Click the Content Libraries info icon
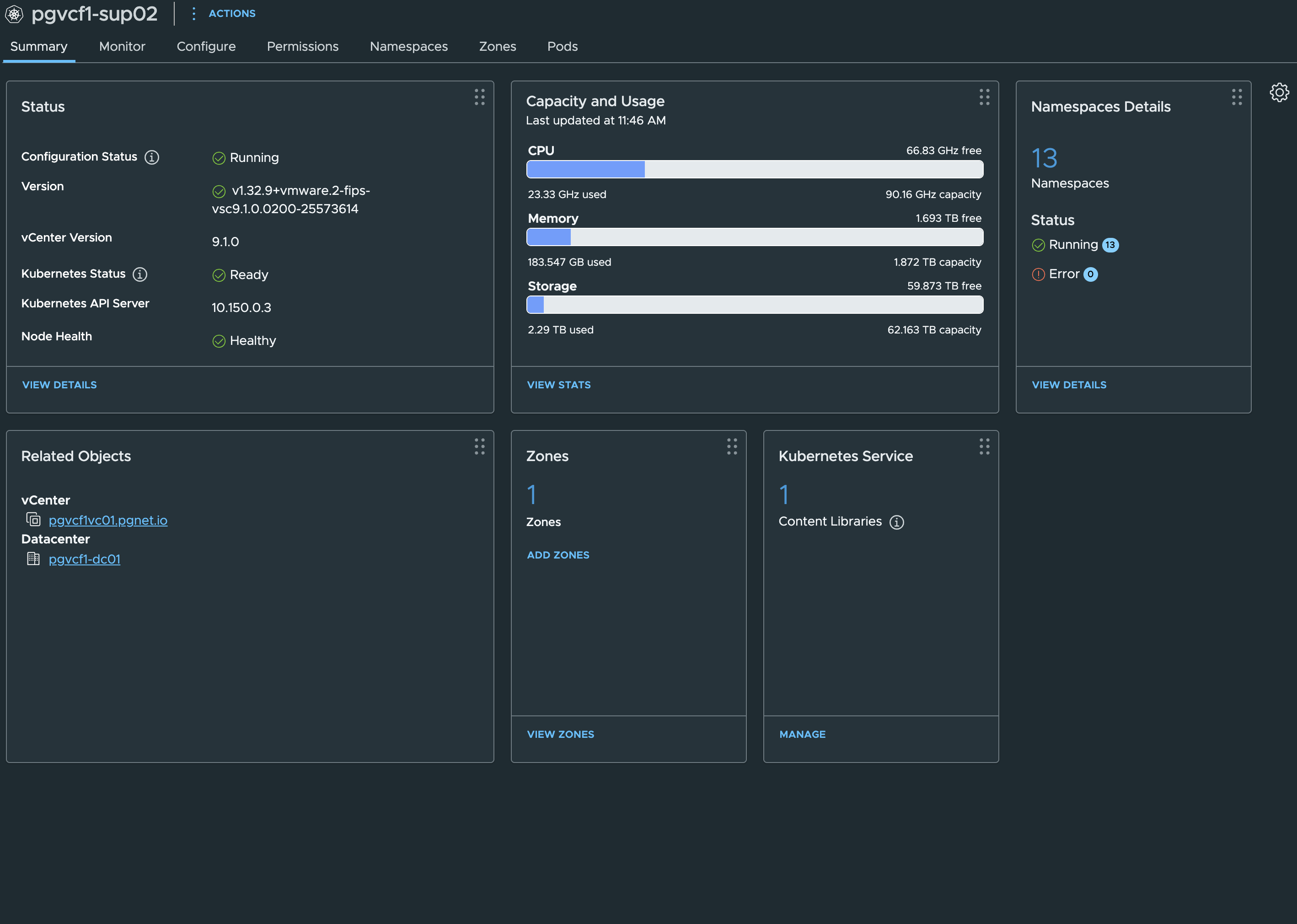 pyautogui.click(x=896, y=522)
